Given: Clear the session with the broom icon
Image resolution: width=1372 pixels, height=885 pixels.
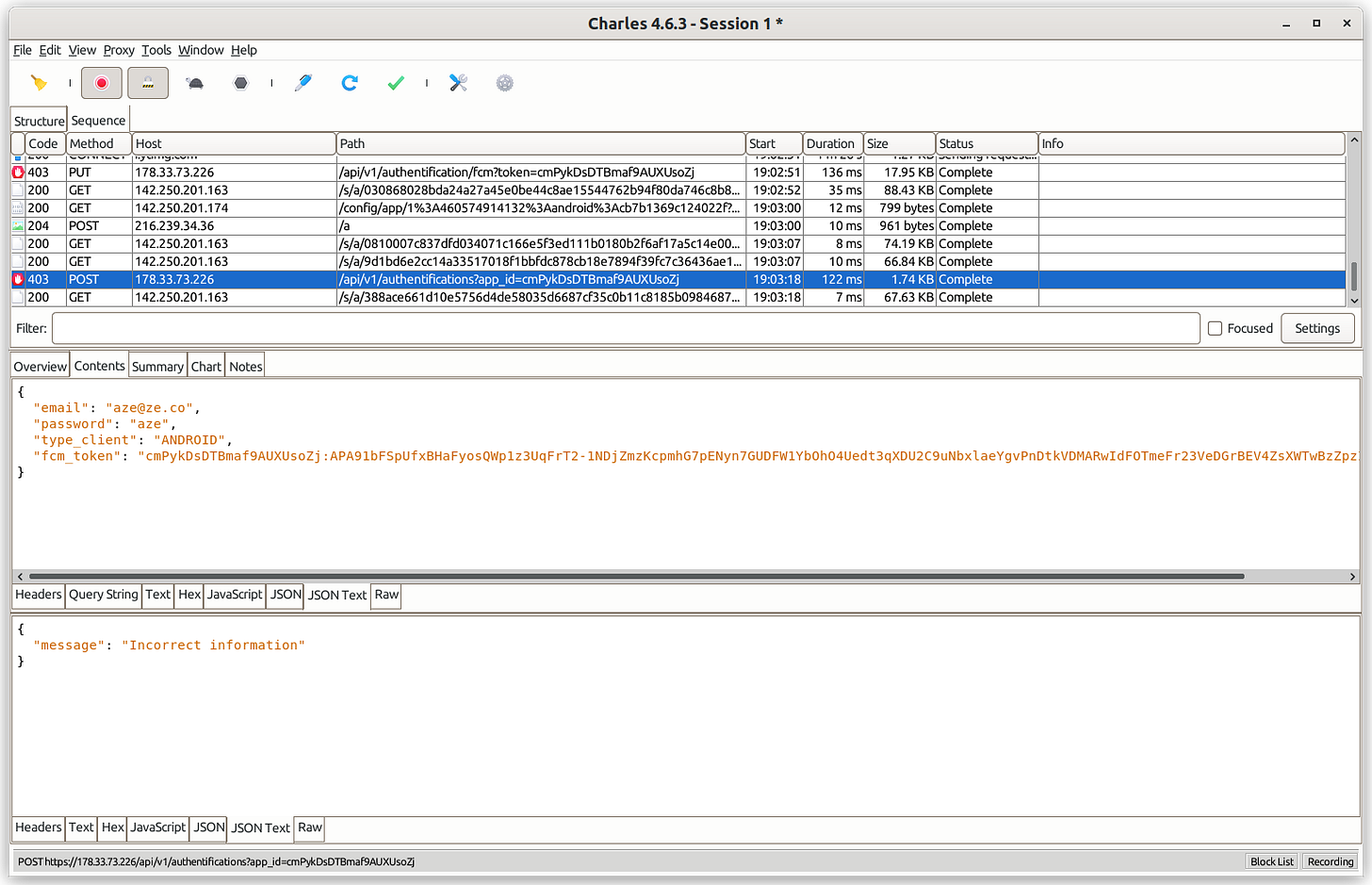Looking at the screenshot, I should click(39, 83).
